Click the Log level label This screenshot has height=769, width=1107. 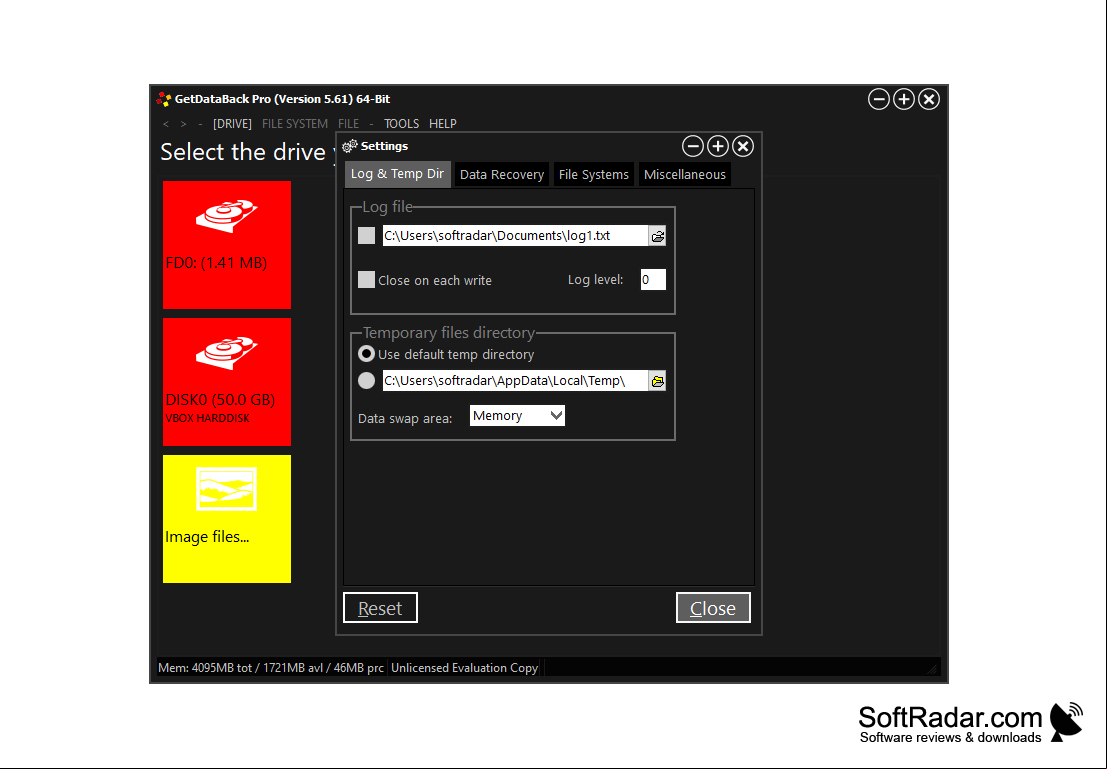coord(595,280)
